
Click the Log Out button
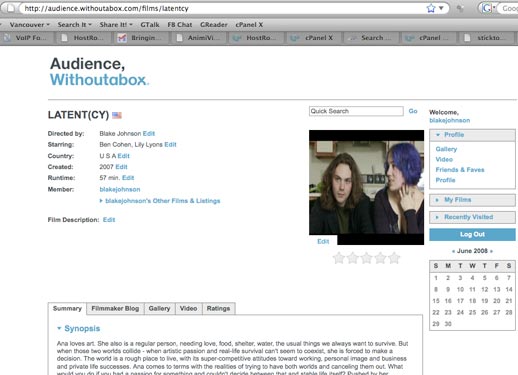pos(472,235)
